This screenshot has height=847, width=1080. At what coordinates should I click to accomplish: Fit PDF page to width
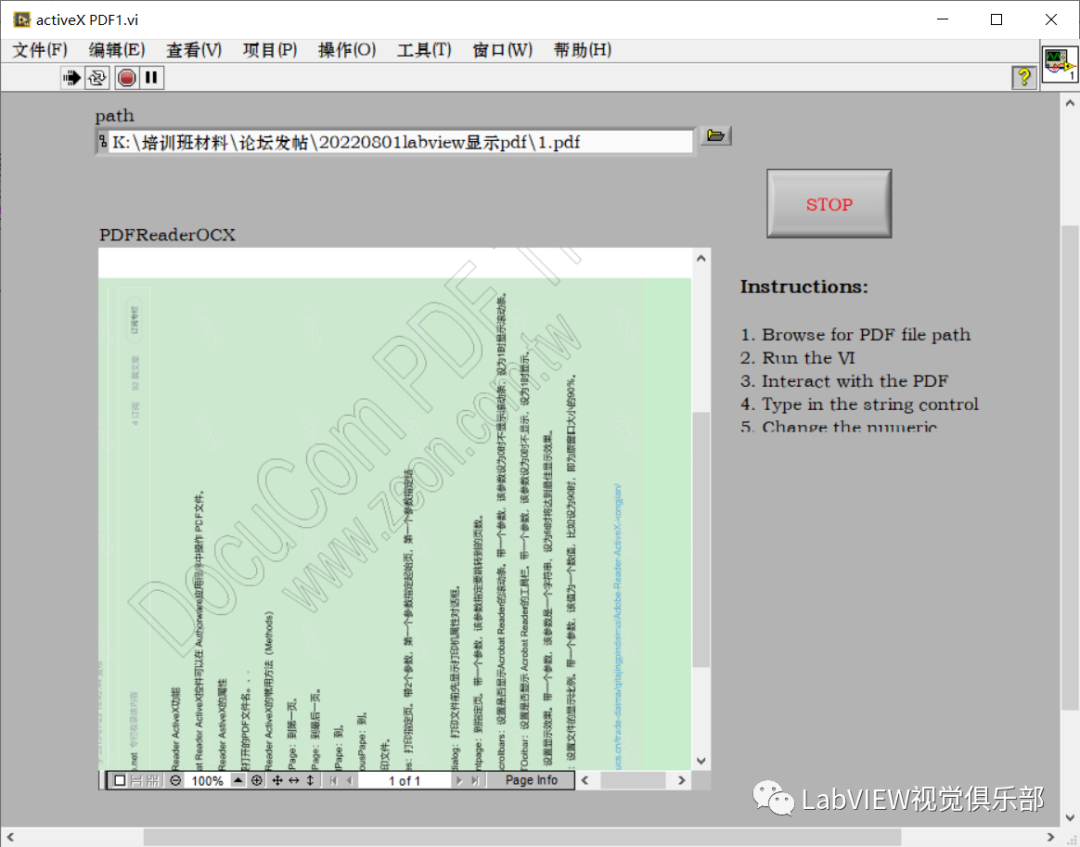coord(293,780)
